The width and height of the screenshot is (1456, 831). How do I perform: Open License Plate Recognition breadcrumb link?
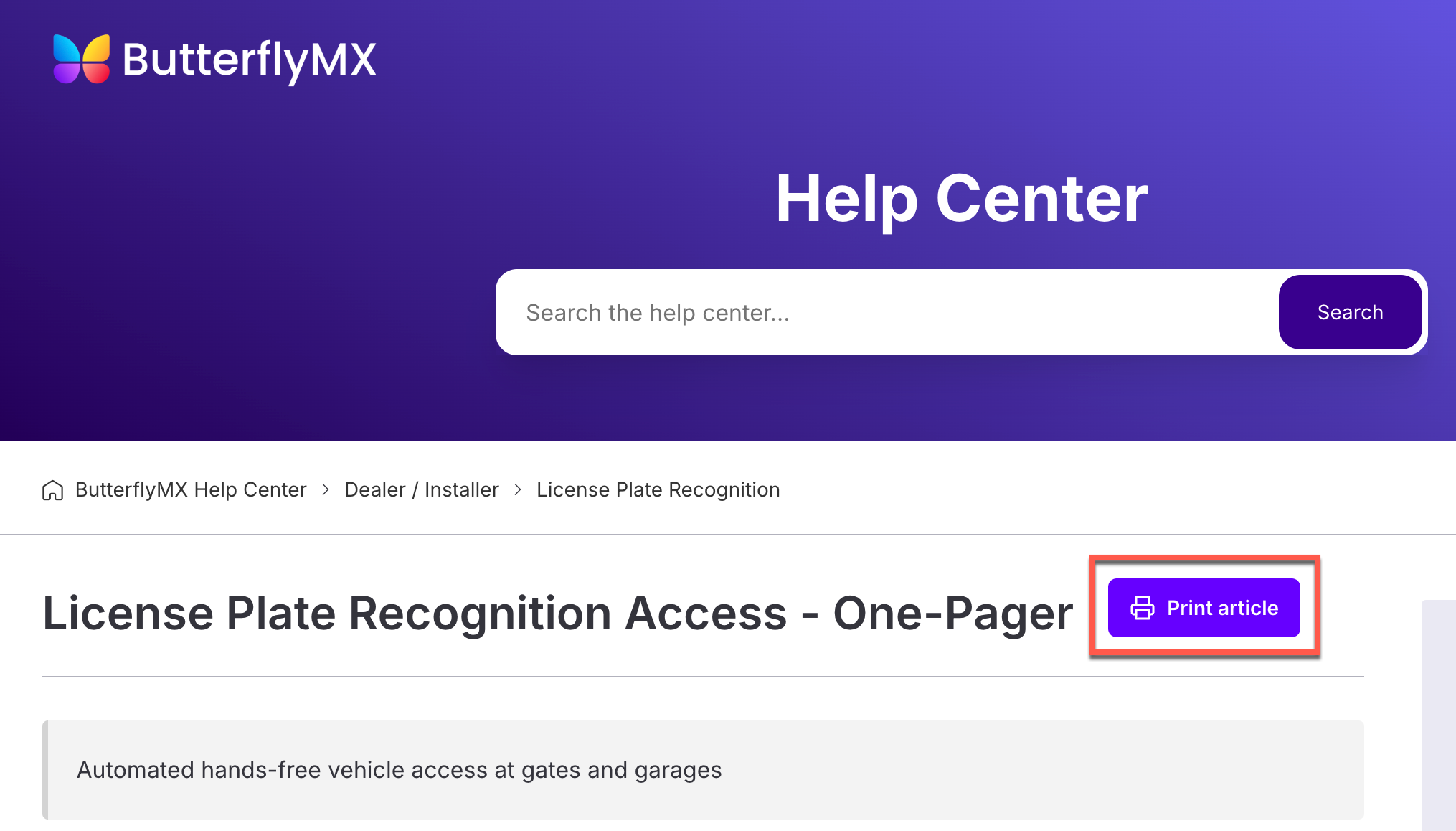[x=658, y=489]
